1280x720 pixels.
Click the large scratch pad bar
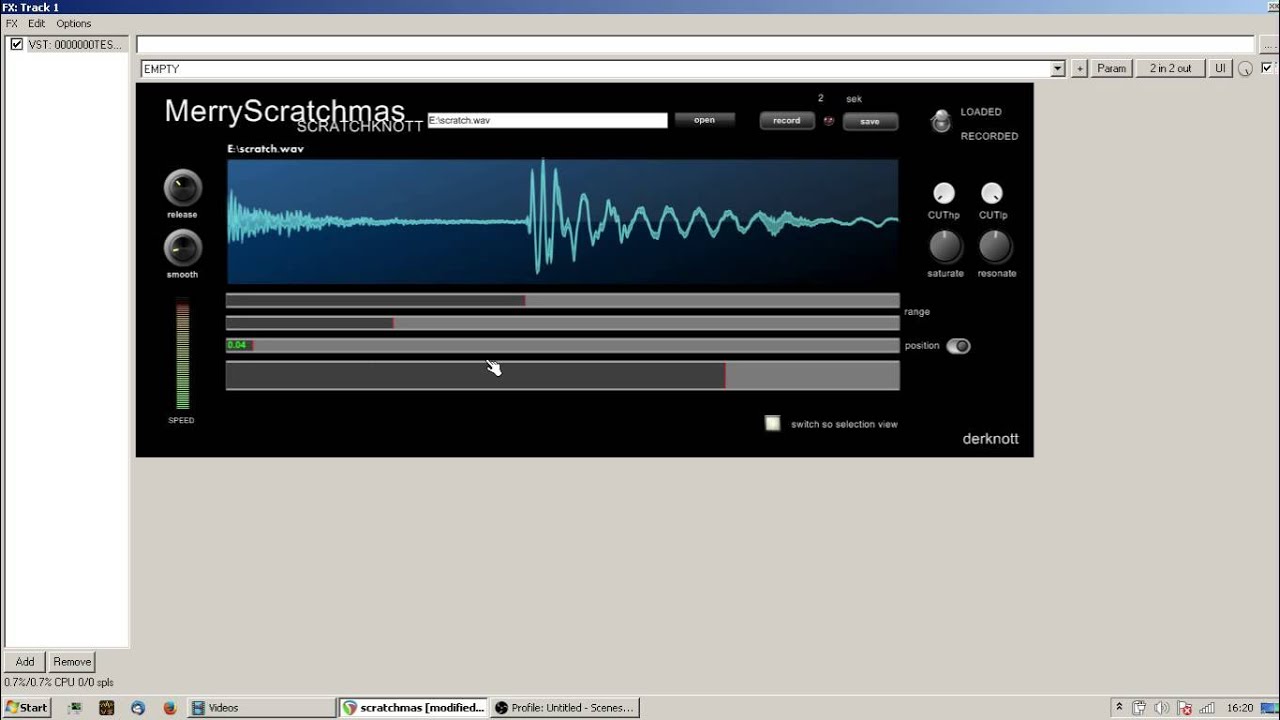[563, 375]
